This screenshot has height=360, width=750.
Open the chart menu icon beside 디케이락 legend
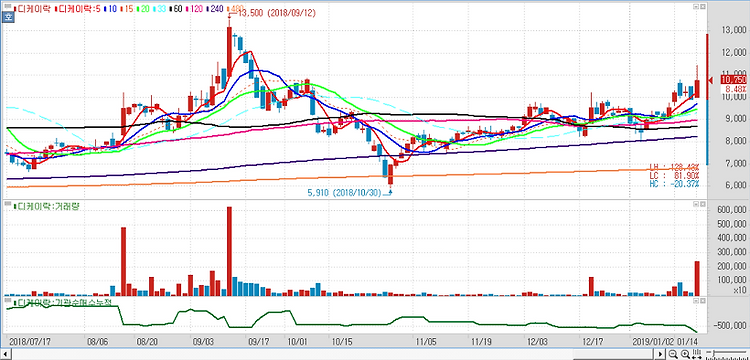click(8, 7)
